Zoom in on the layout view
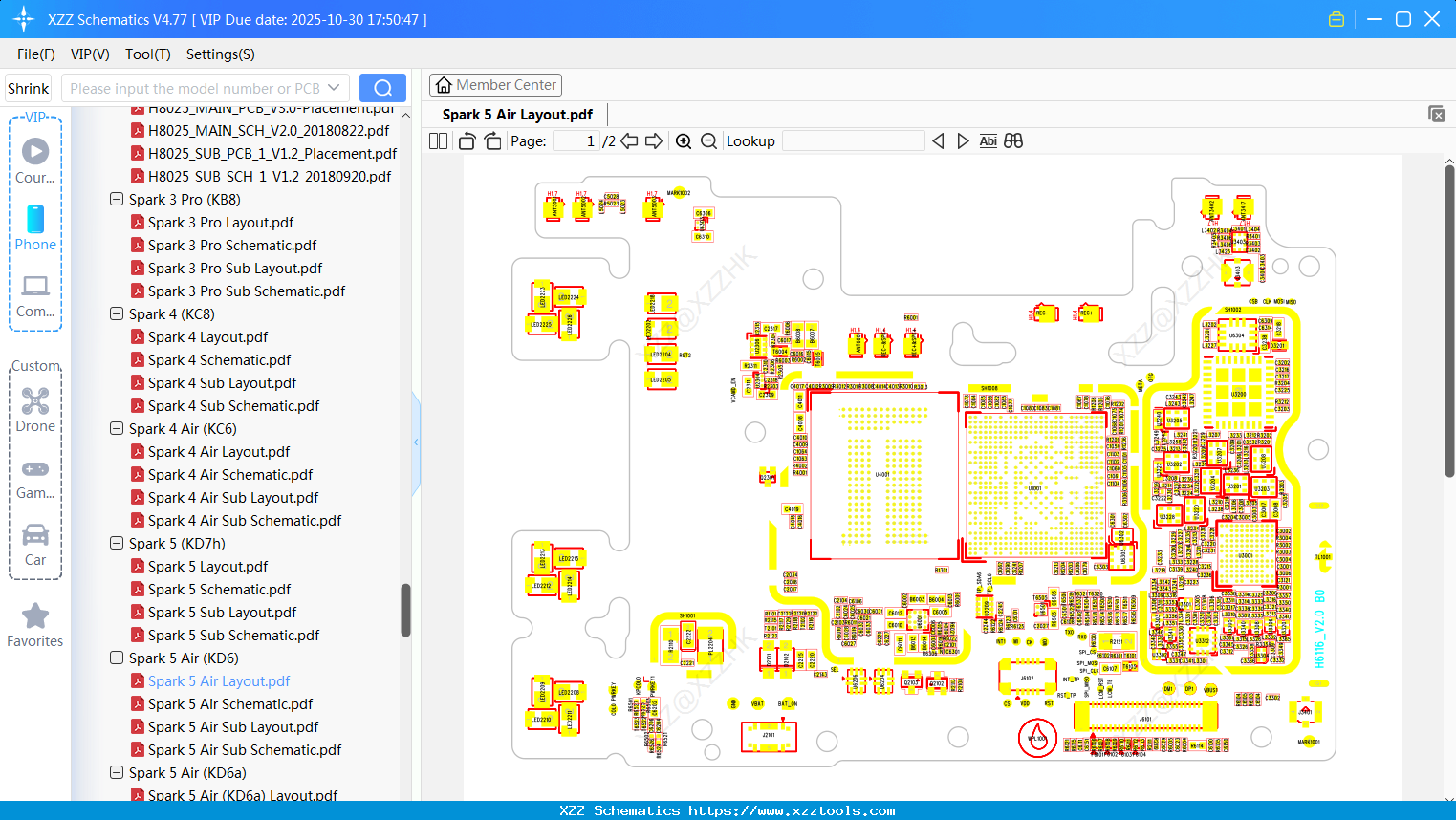This screenshot has width=1456, height=820. tap(684, 140)
